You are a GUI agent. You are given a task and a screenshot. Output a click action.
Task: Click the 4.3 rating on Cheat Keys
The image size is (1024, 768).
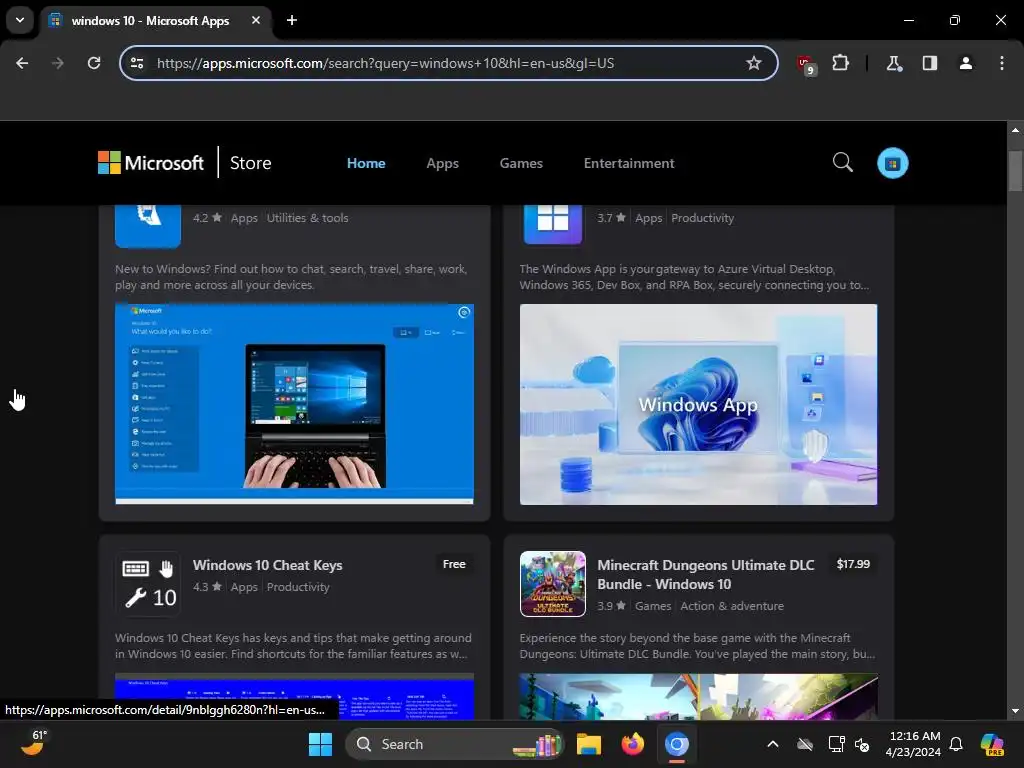[207, 587]
